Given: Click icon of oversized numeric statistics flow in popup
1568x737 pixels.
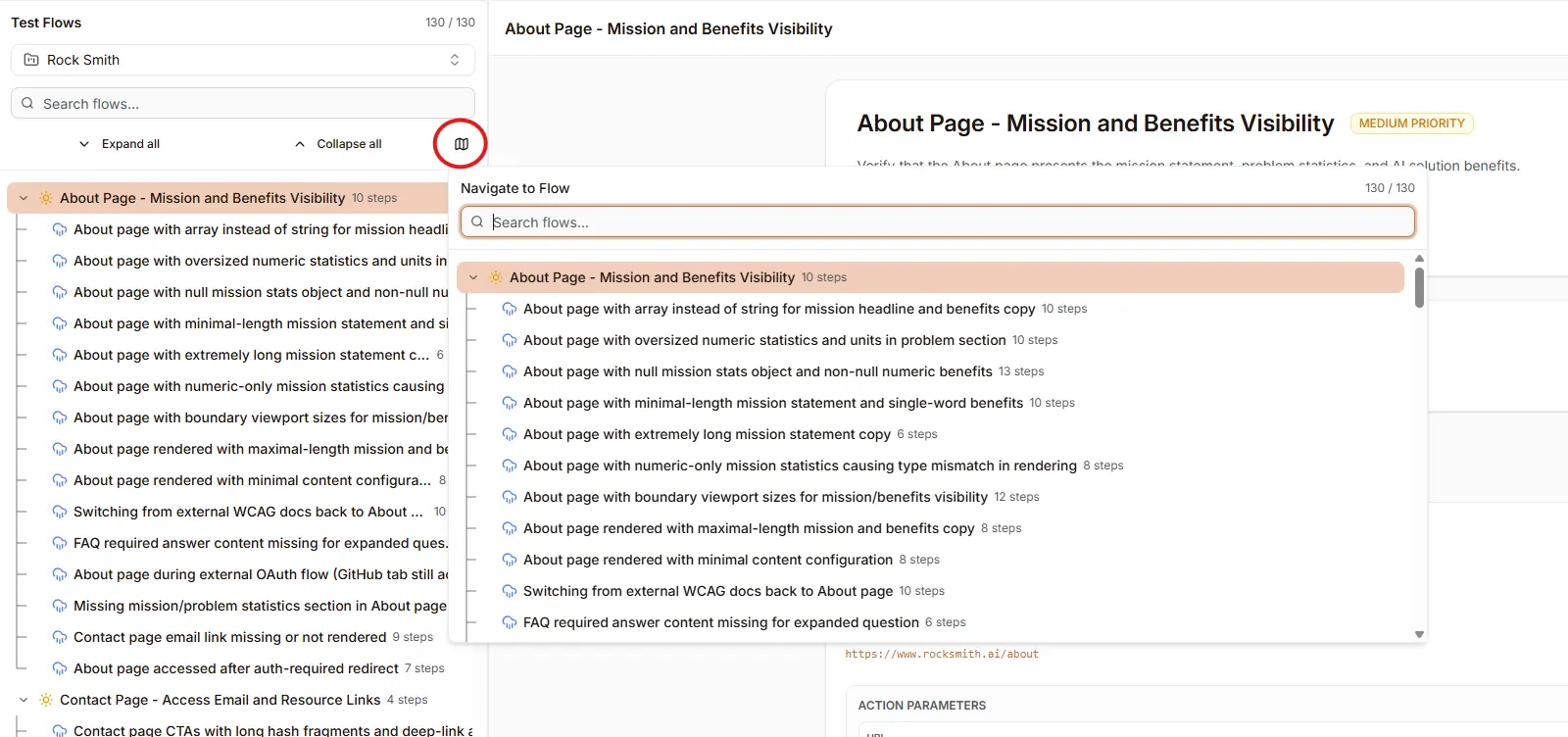Looking at the screenshot, I should tap(510, 340).
